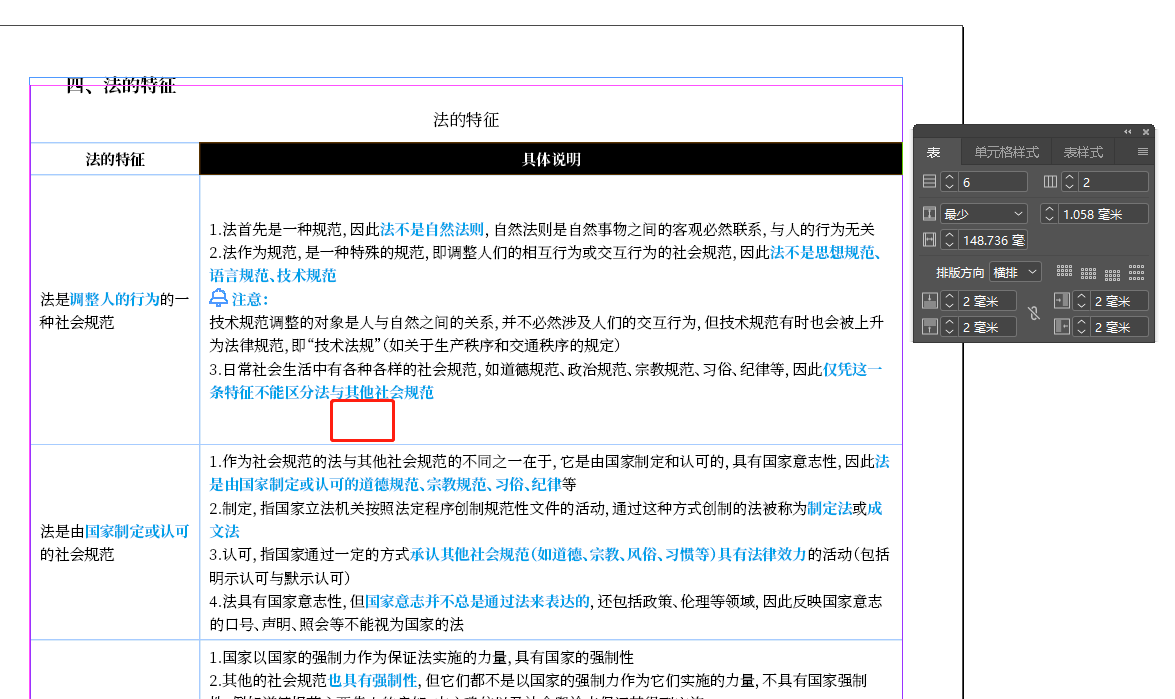Click the left cell inset icon

point(1061,301)
